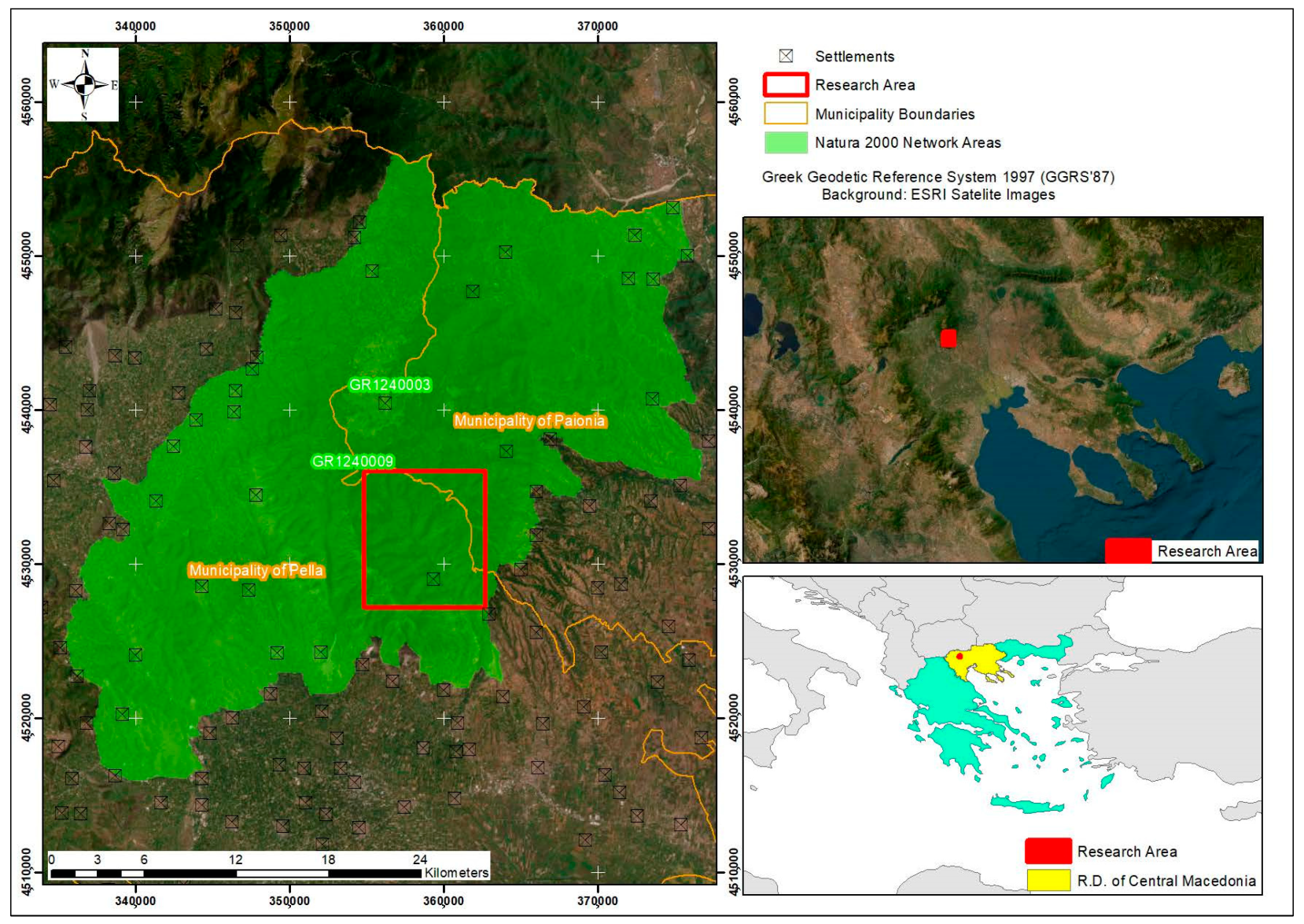1304x924 pixels.
Task: Click the red research area dot on the Greece map
Action: click(959, 655)
